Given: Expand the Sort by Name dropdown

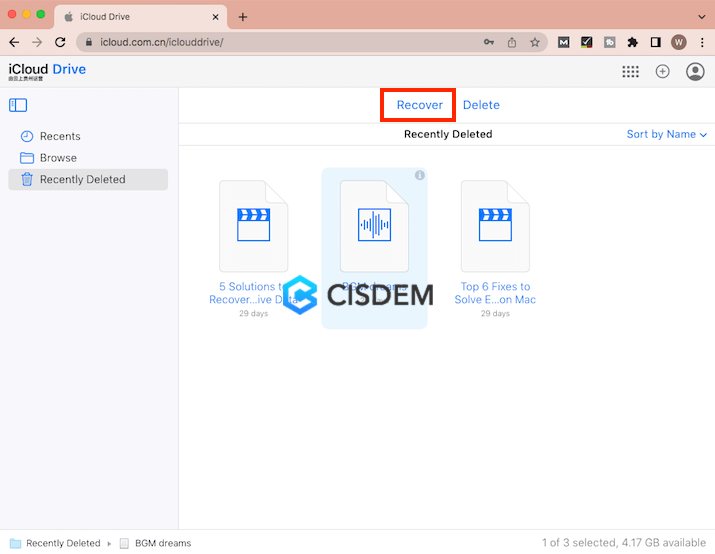Looking at the screenshot, I should 666,134.
